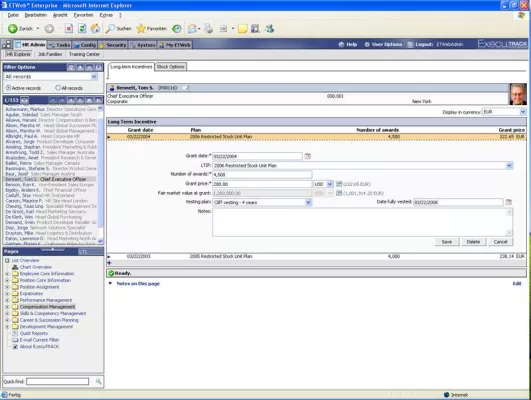
Task: Expand the Compensation Management folder
Action: 7,307
